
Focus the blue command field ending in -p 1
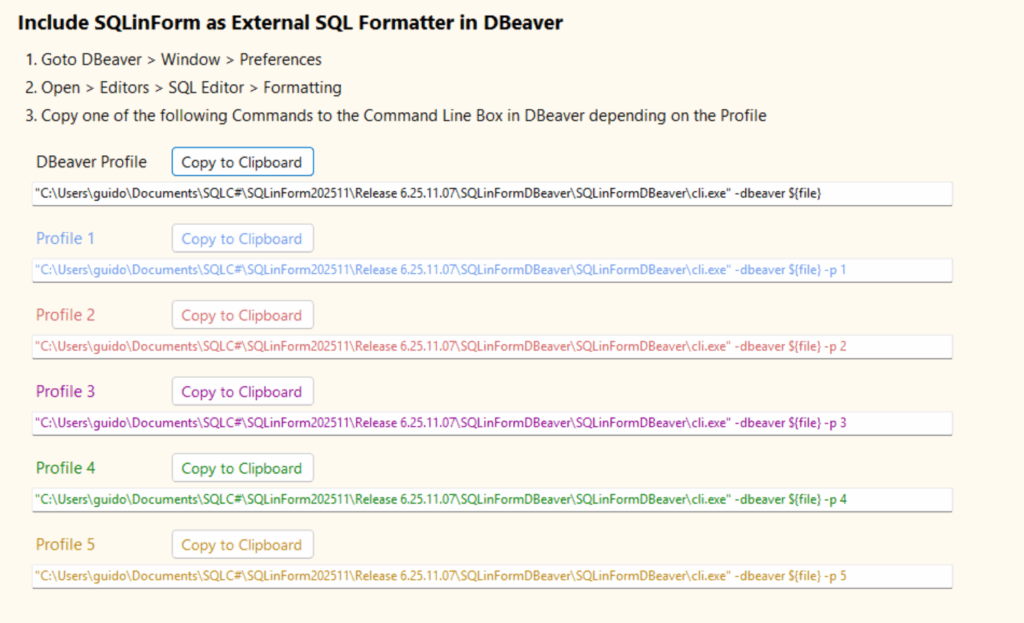491,270
